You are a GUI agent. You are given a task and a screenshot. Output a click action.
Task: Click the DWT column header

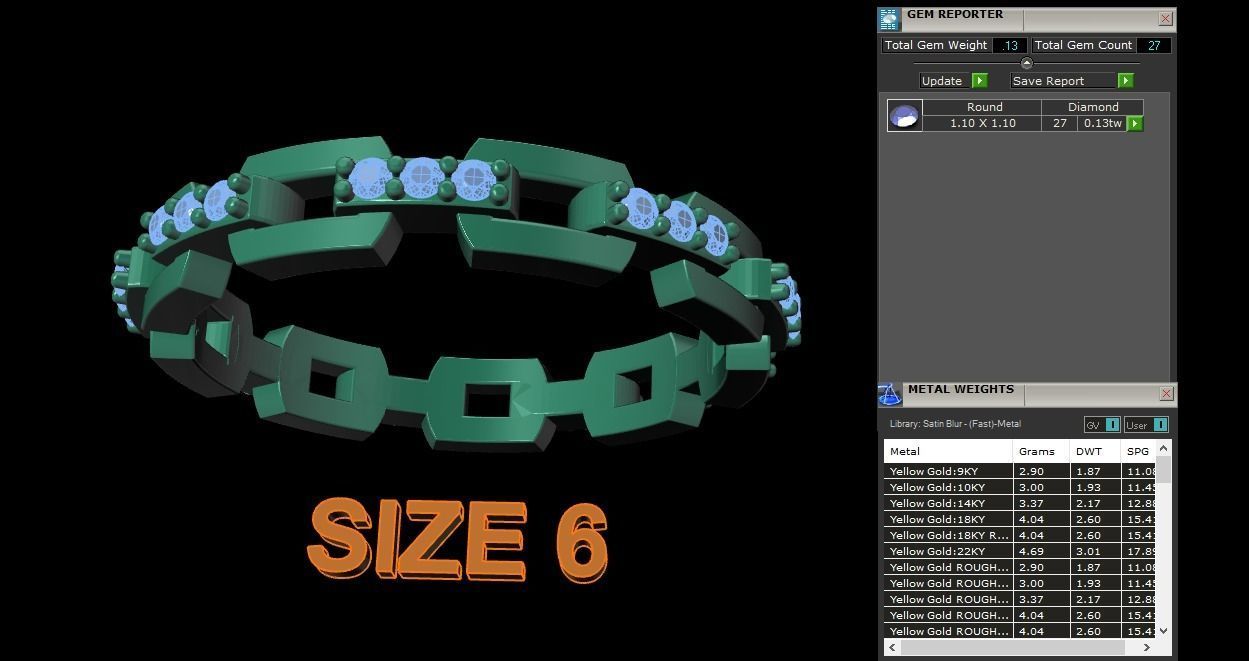coord(1095,451)
